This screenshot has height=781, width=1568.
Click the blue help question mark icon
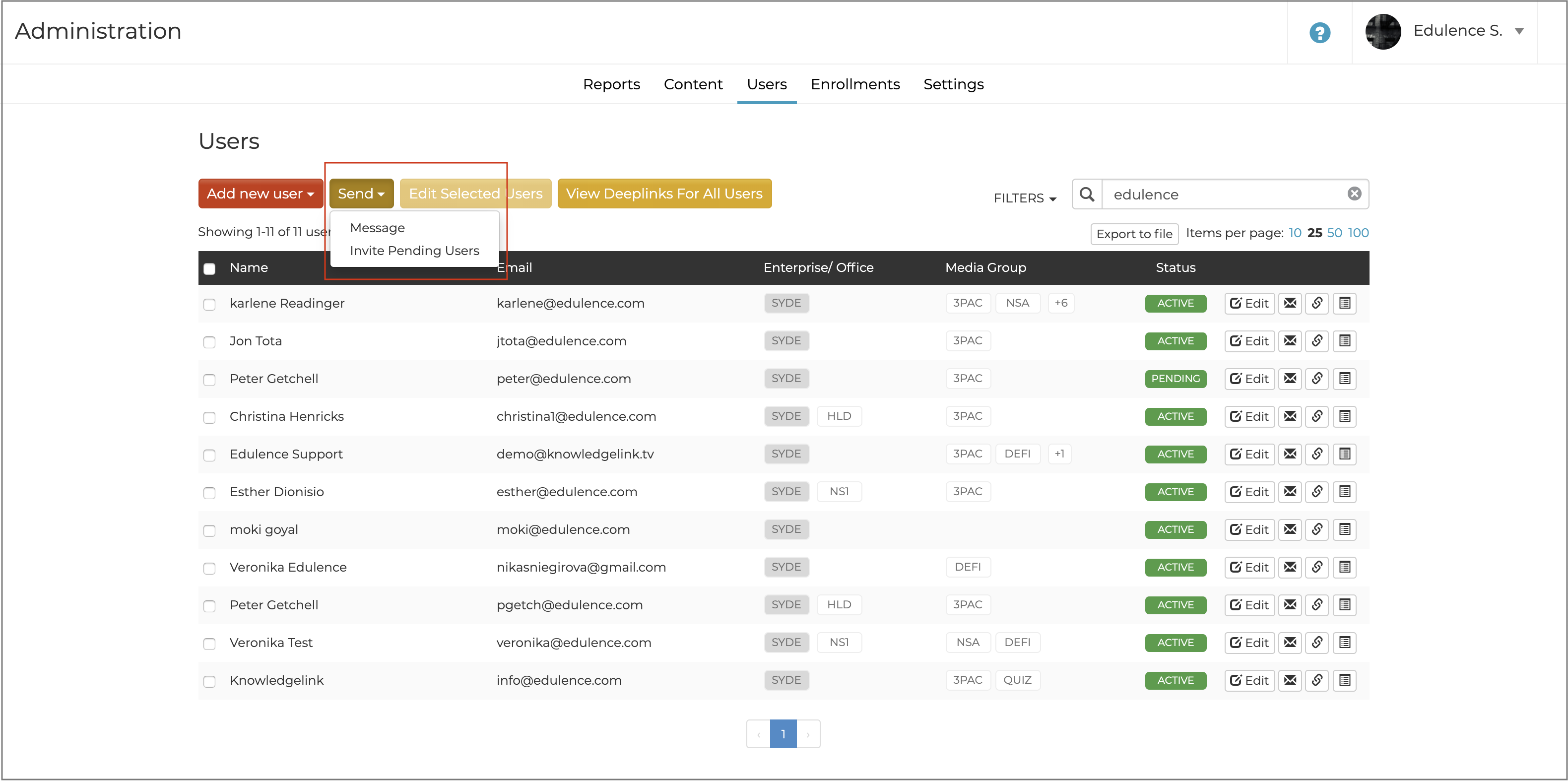pyautogui.click(x=1320, y=32)
